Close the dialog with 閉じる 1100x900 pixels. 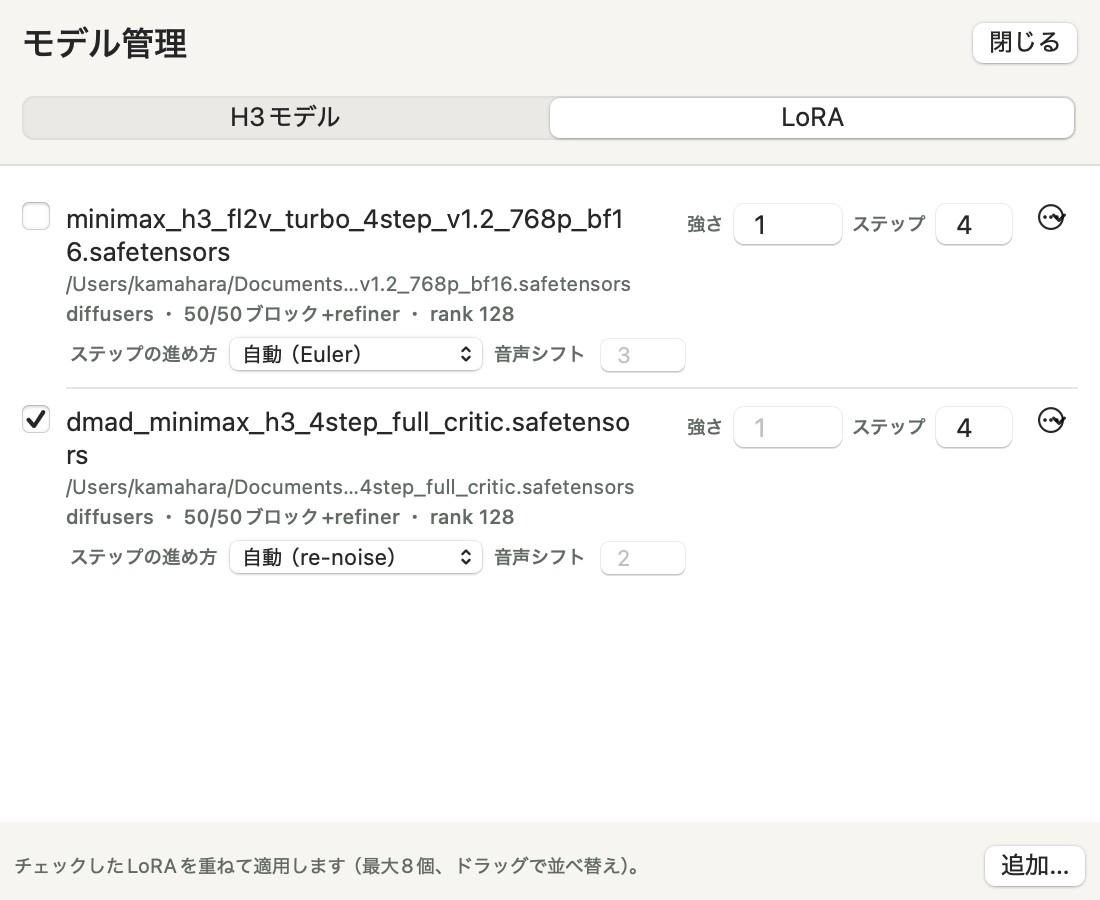1024,43
